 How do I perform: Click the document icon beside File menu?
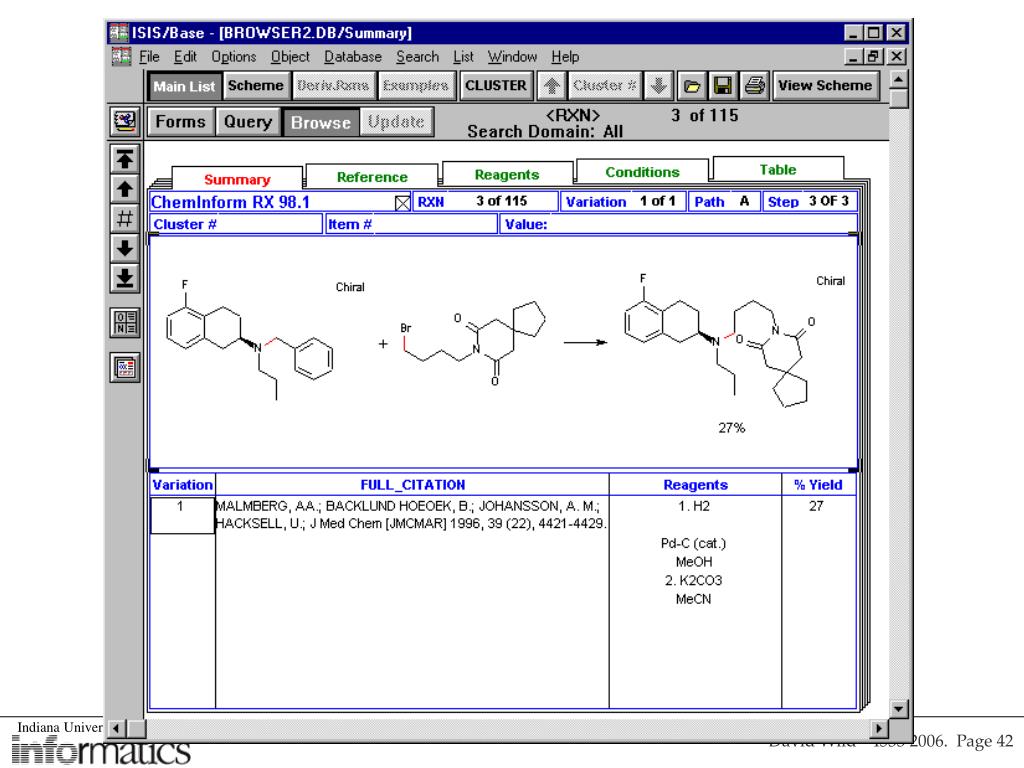[x=121, y=57]
